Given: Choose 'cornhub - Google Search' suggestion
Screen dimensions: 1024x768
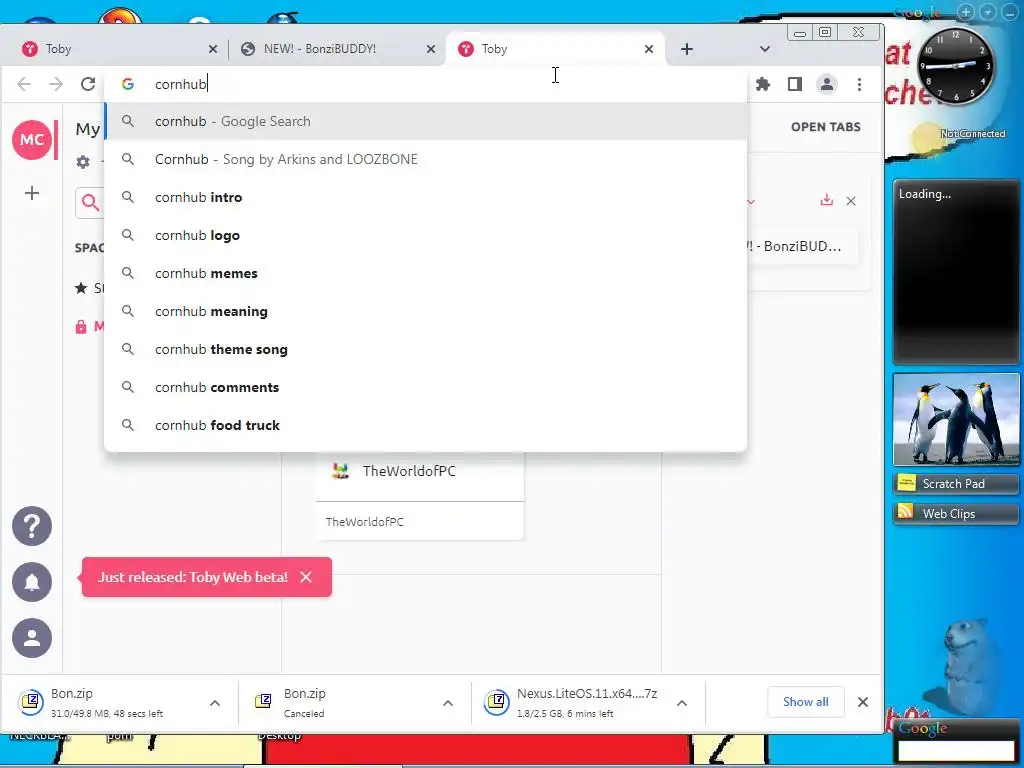Looking at the screenshot, I should pyautogui.click(x=425, y=121).
